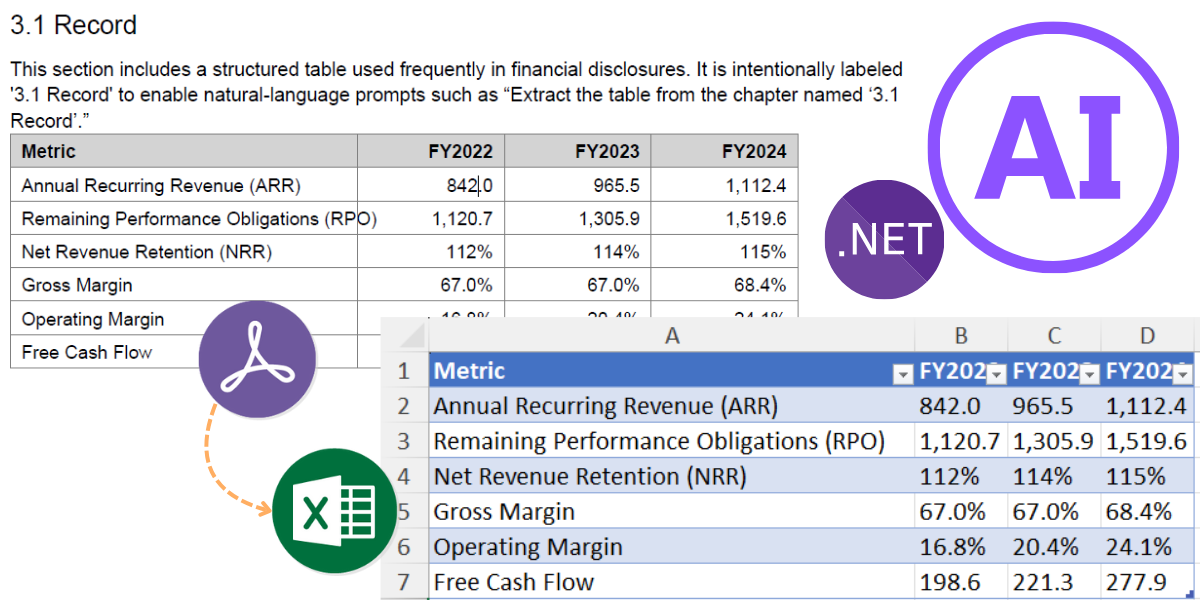Image resolution: width=1200 pixels, height=600 pixels.
Task: Click the 'Metric' header in the PDF table
Action: [x=184, y=152]
